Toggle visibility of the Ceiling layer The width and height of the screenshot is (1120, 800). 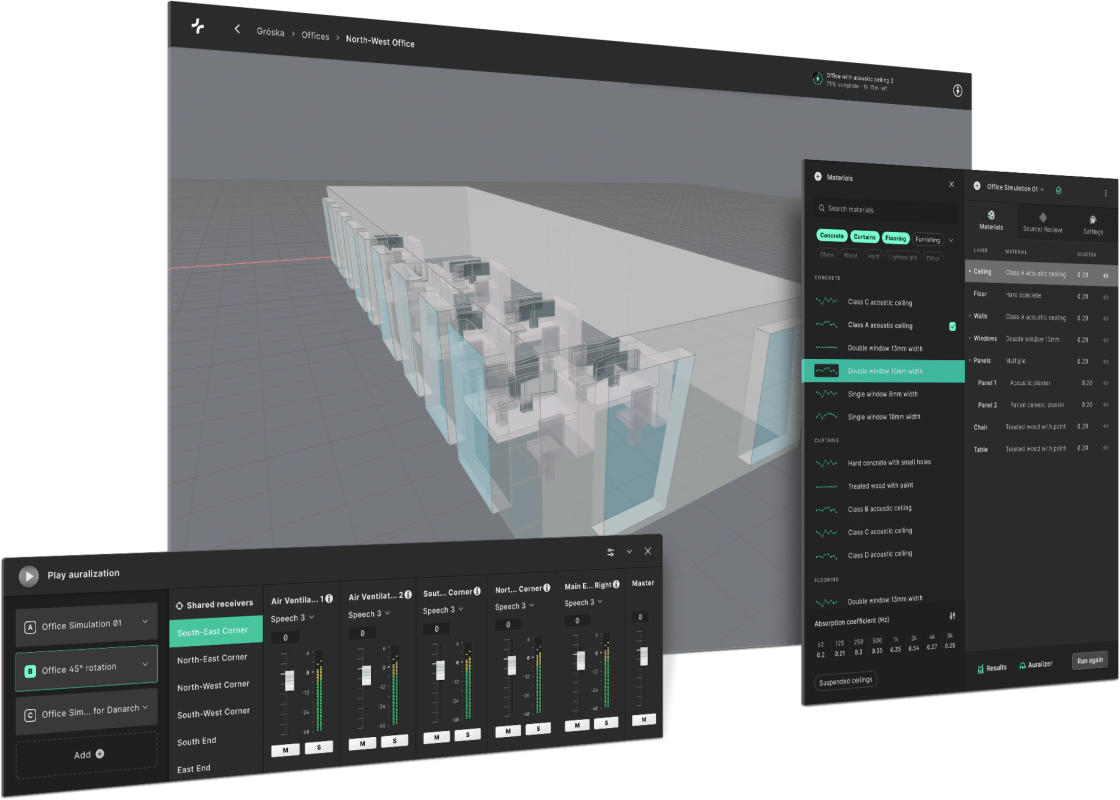pos(1106,274)
